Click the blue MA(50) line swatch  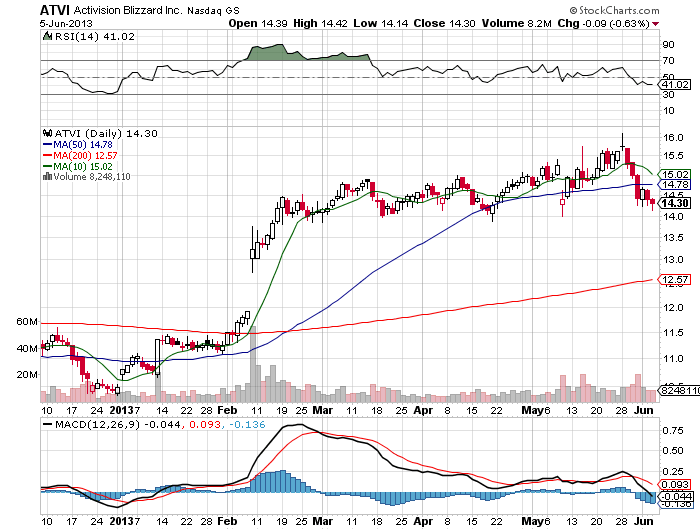click(47, 145)
